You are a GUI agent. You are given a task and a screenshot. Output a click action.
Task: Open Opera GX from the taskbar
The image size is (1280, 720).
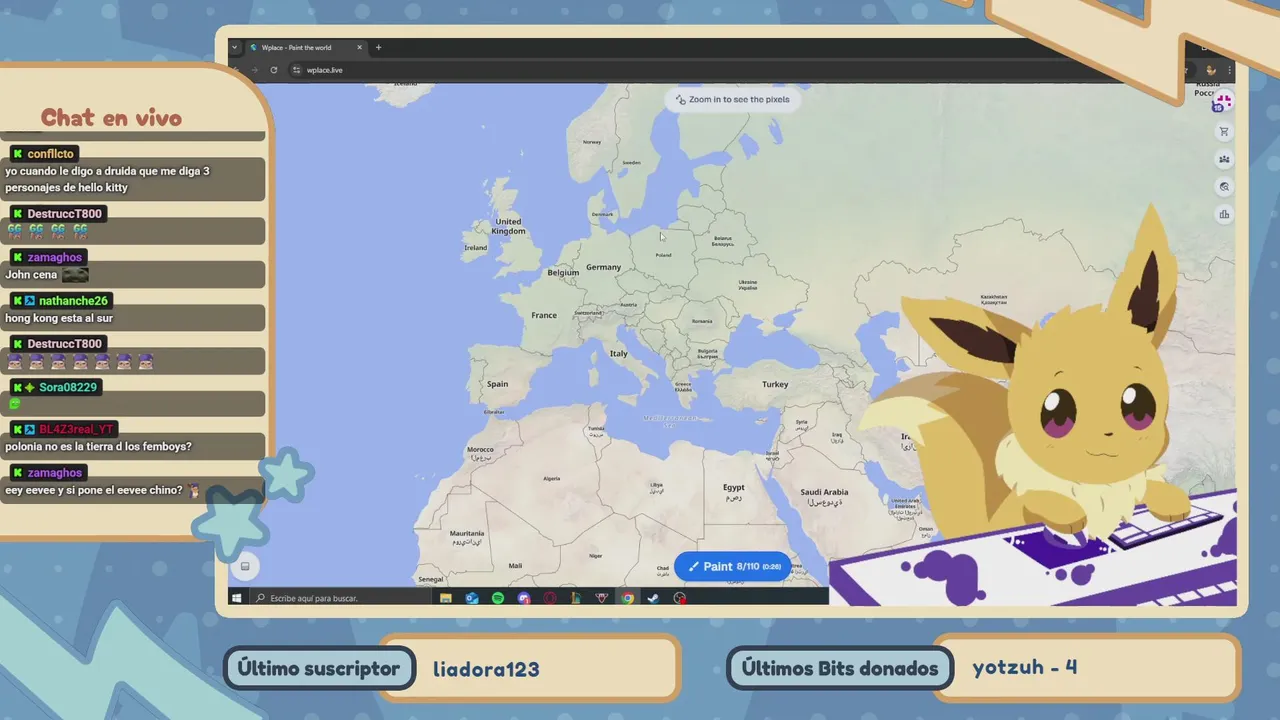(550, 598)
